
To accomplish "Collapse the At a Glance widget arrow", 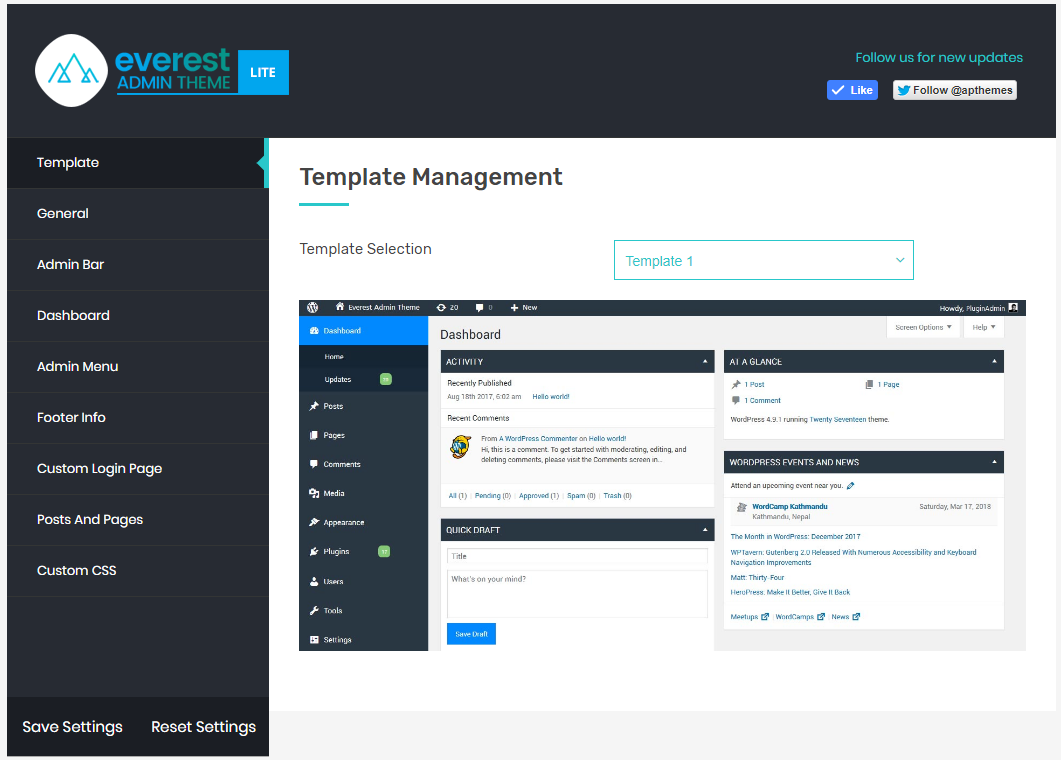I will 994,361.
